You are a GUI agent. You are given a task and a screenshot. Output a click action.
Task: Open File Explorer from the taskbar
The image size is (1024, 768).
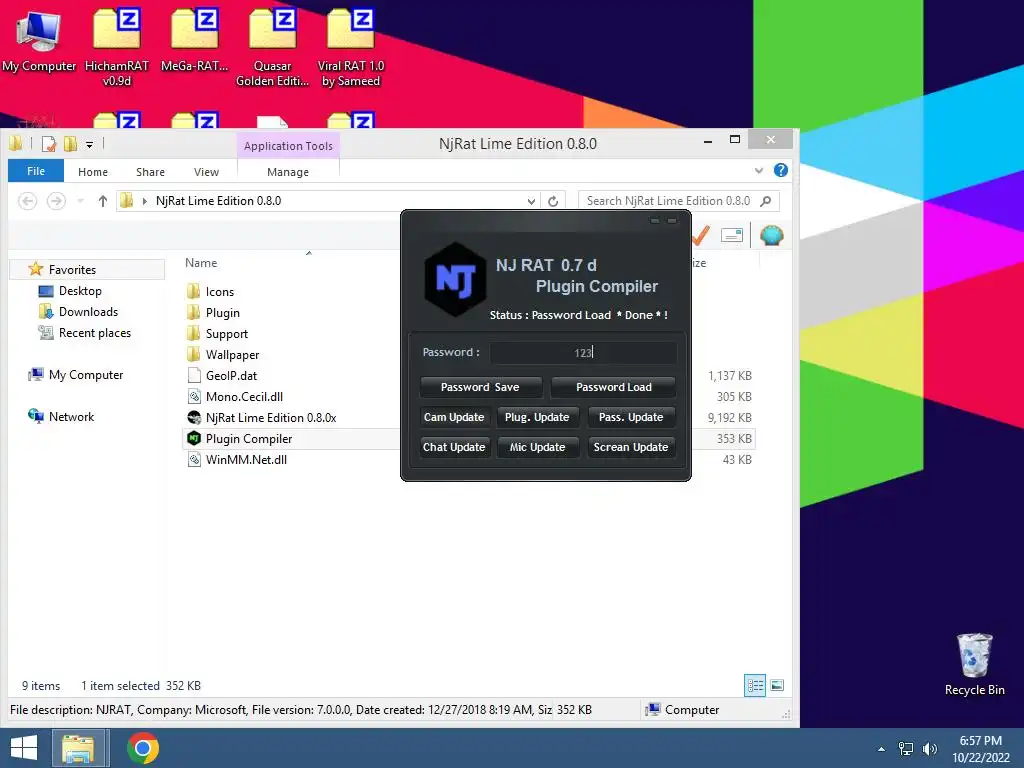coord(78,748)
